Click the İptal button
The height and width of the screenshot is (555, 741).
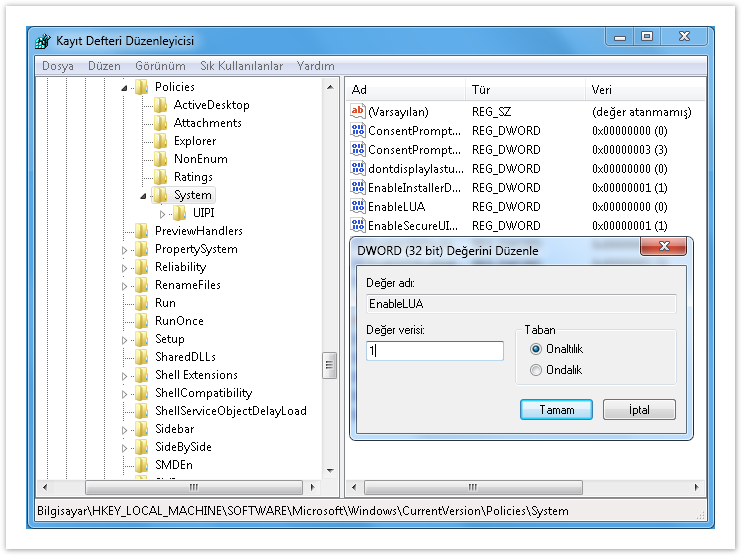pos(639,410)
